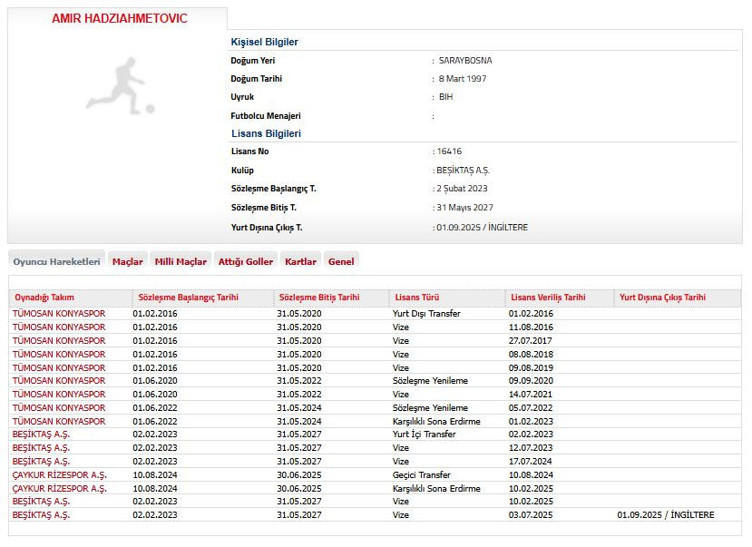Image resolution: width=752 pixels, height=547 pixels.
Task: Go to the Genel tab
Action: (341, 262)
